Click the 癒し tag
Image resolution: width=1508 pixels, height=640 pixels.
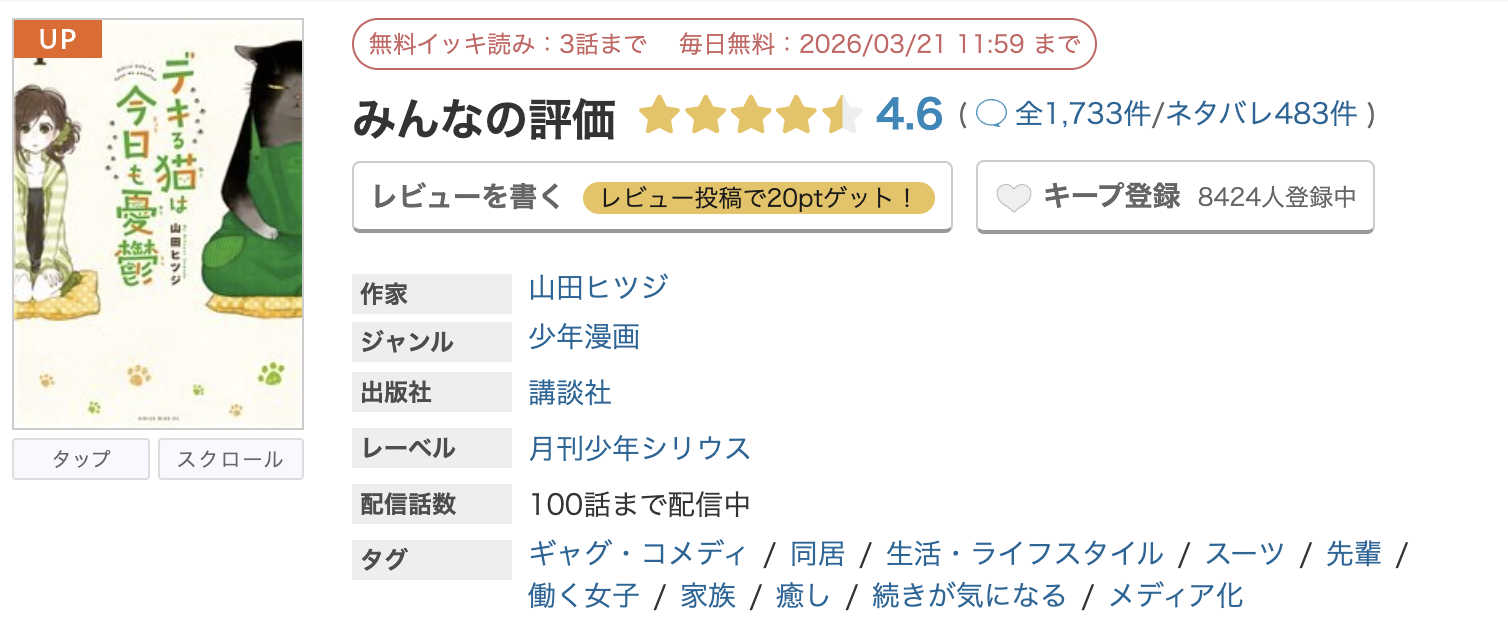click(802, 595)
